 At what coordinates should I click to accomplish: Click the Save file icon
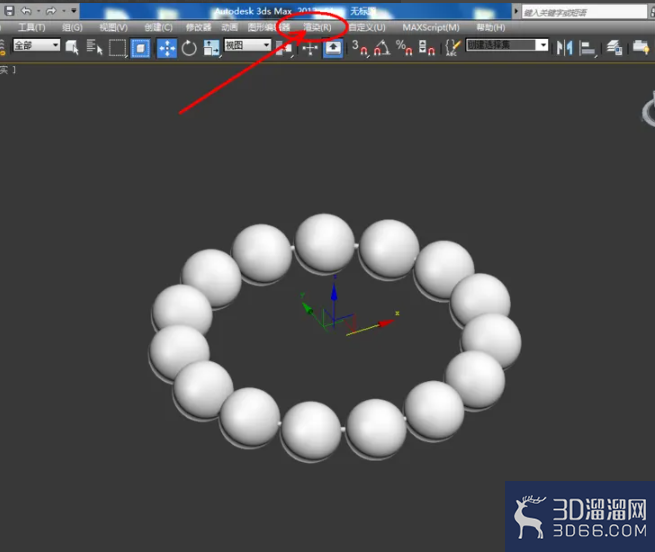click(9, 11)
